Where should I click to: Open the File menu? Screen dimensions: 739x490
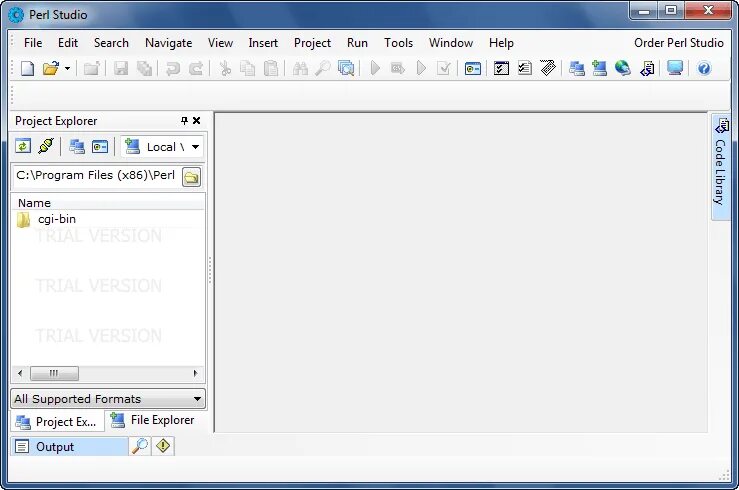pos(33,43)
